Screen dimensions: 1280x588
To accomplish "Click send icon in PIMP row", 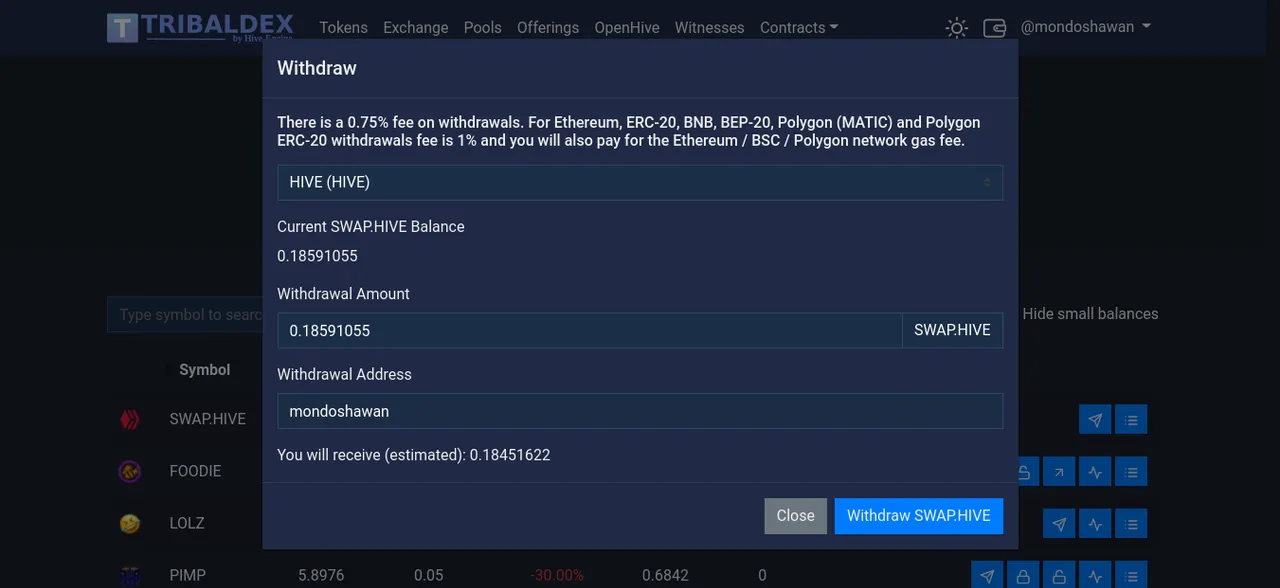I will (987, 576).
